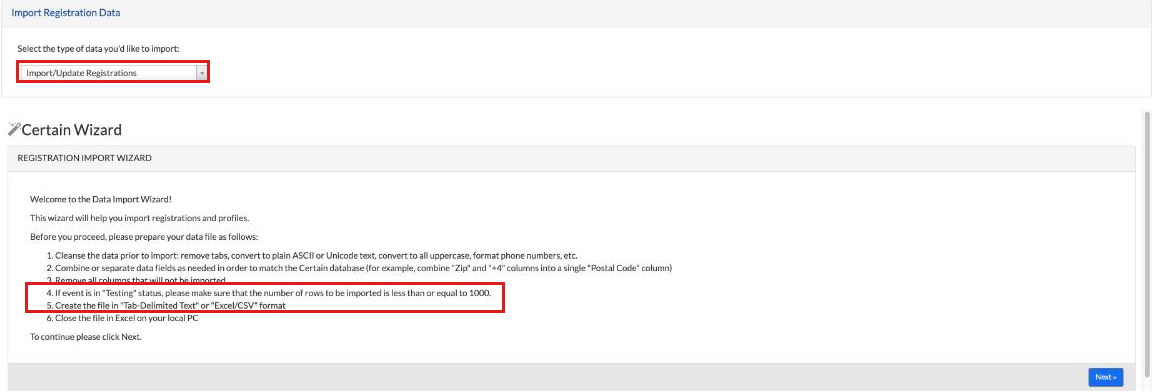This screenshot has height=392, width=1152.
Task: Click the step 2 'Combine or separate data fields' line
Action: tap(358, 268)
